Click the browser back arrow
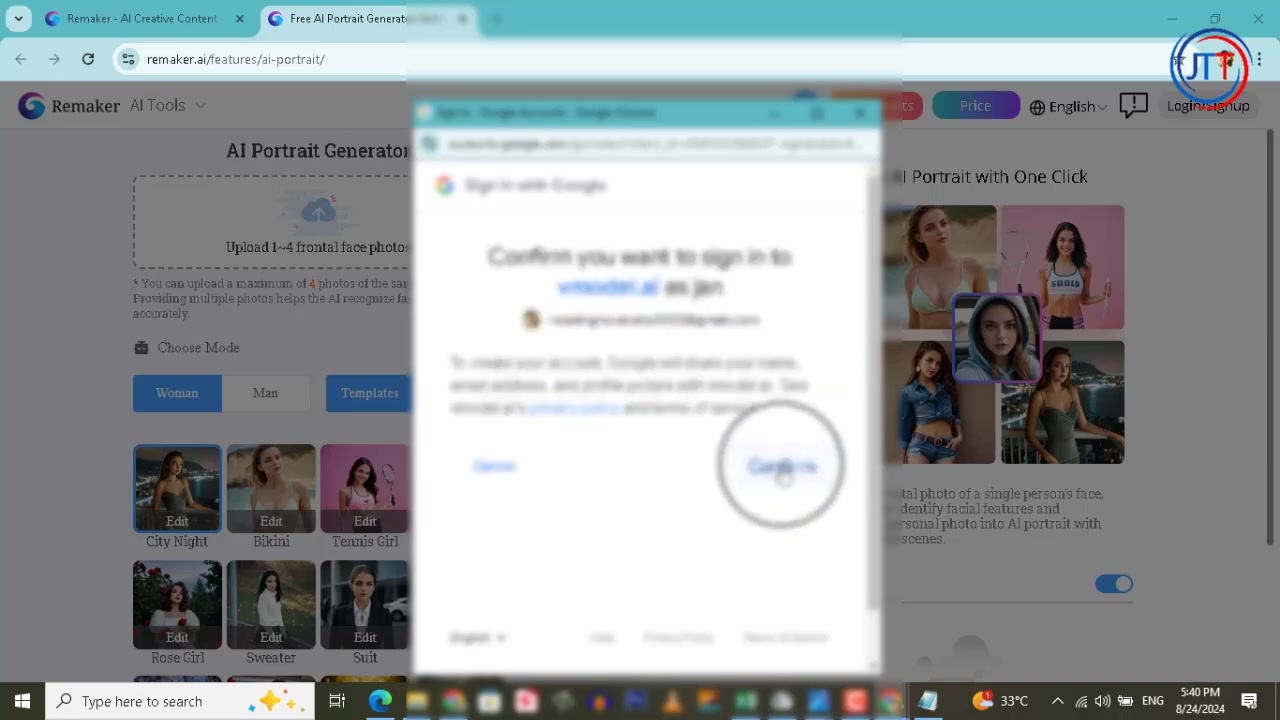This screenshot has width=1280, height=720. tap(21, 59)
